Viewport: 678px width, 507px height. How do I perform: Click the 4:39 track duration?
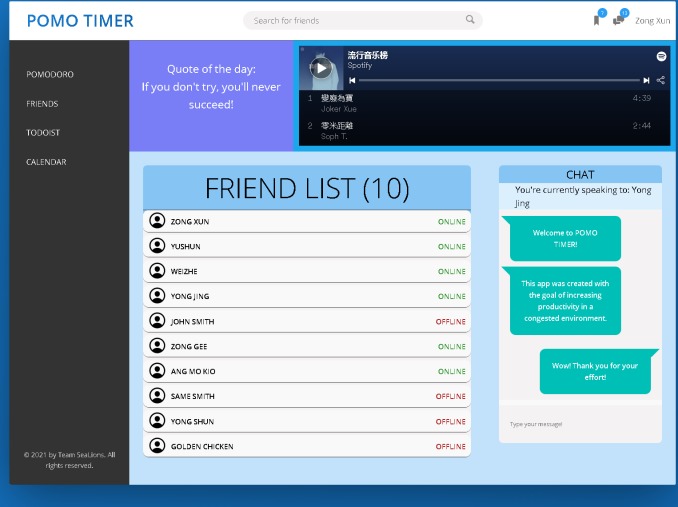(642, 98)
